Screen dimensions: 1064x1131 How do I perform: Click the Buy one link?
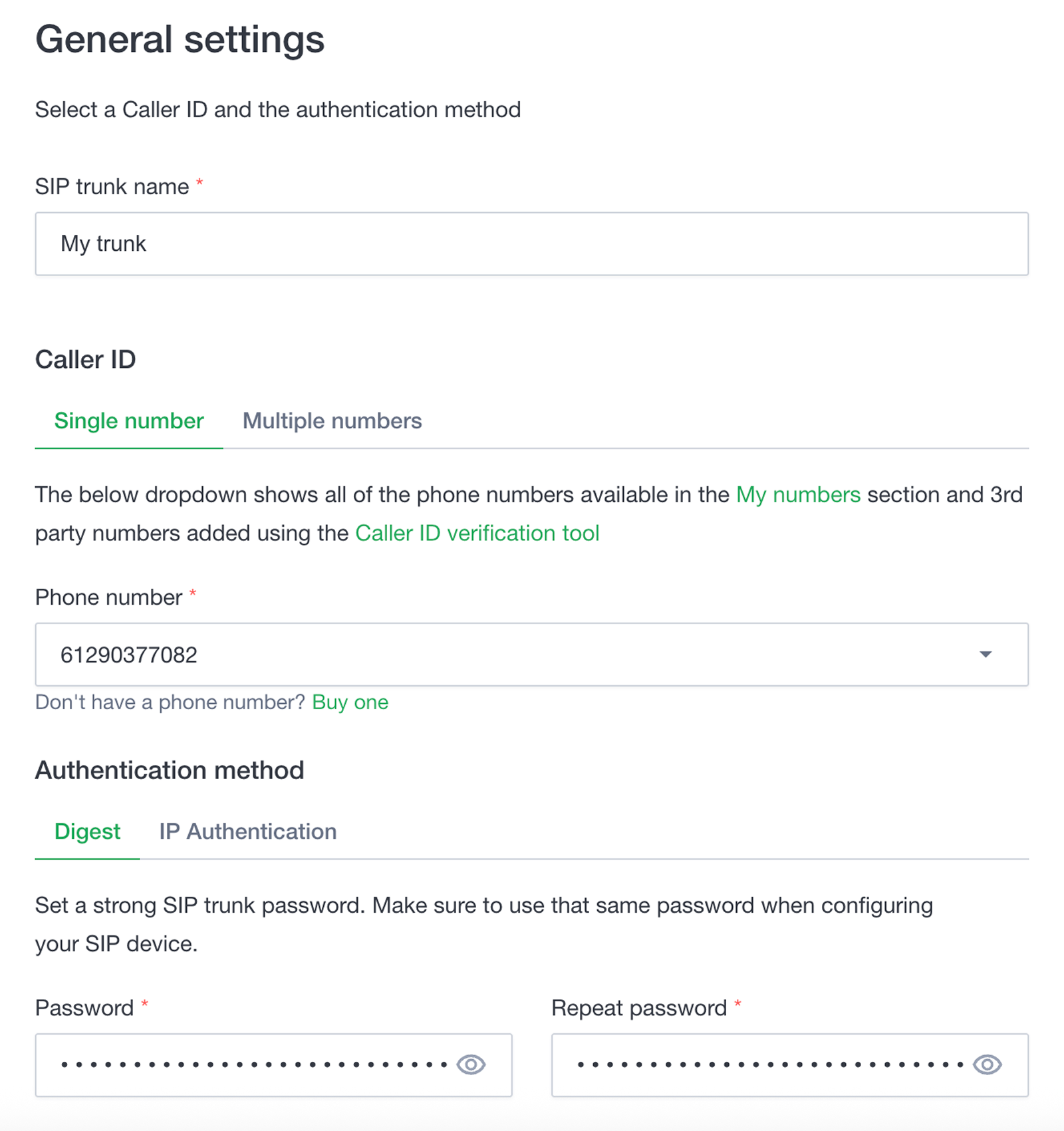coord(350,703)
